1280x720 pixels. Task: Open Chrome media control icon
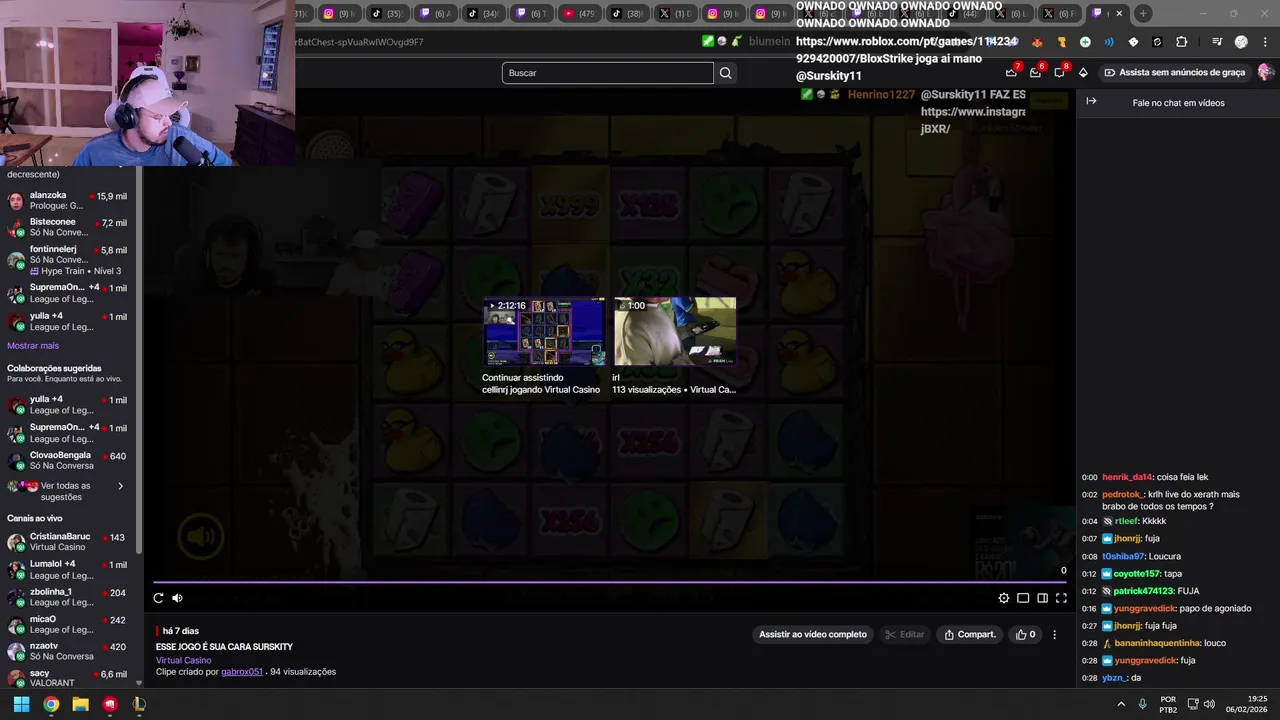[x=1217, y=42]
